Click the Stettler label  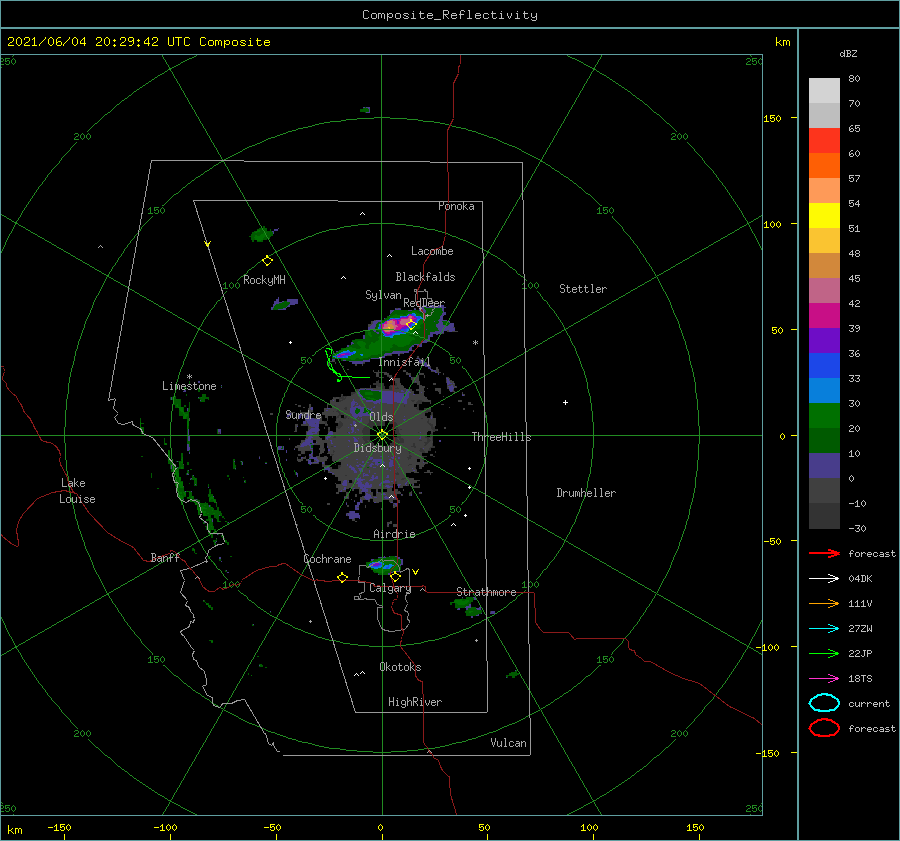583,289
